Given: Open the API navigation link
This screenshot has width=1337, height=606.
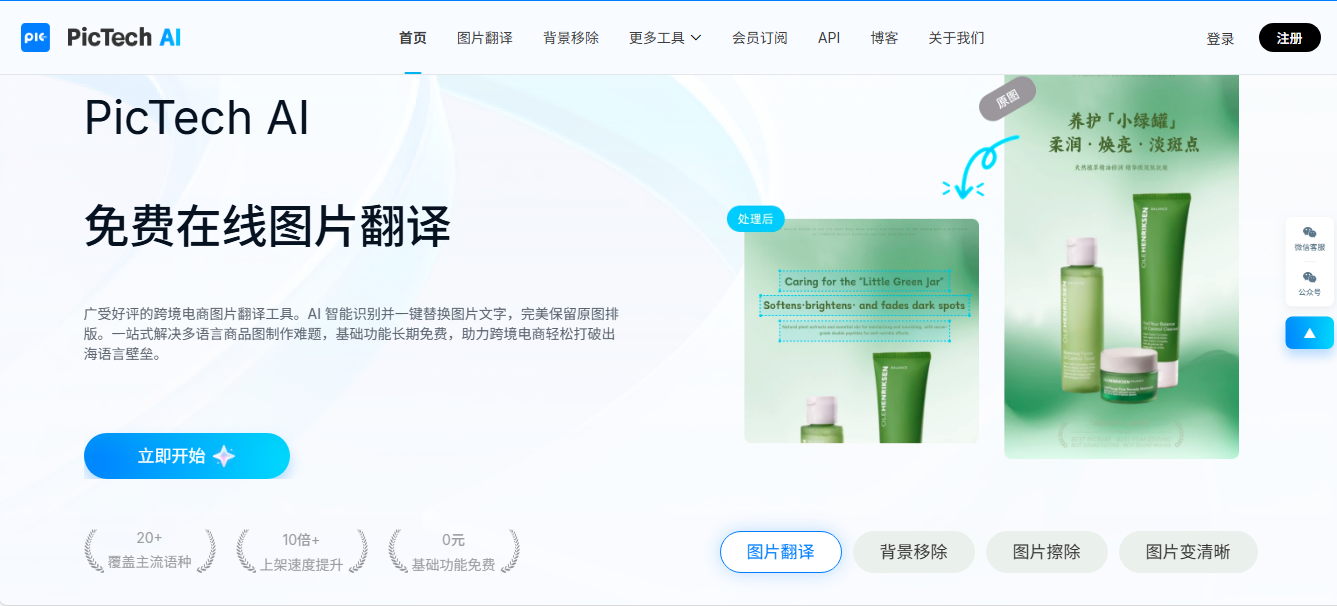Looking at the screenshot, I should coord(828,38).
